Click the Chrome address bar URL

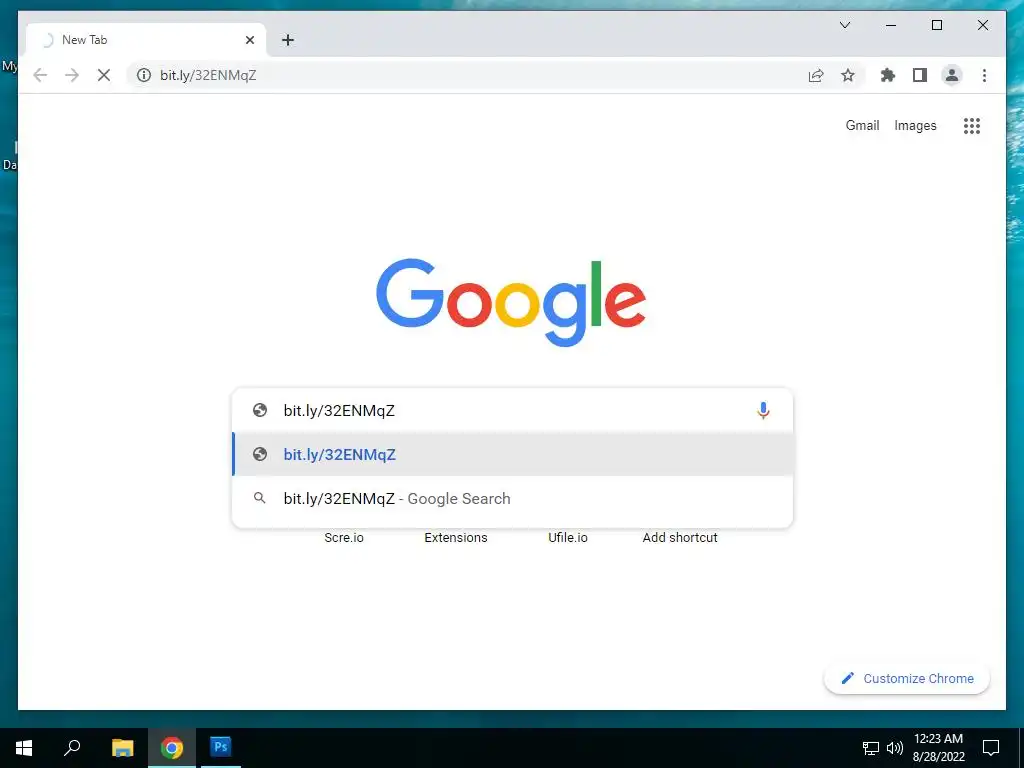pyautogui.click(x=208, y=75)
